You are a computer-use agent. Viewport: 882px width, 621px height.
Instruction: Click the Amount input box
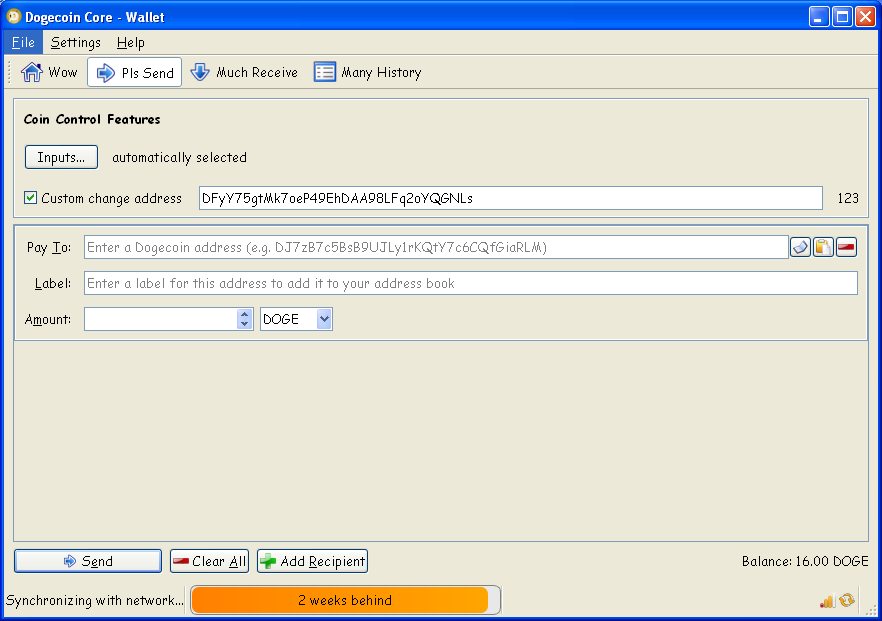tap(160, 319)
